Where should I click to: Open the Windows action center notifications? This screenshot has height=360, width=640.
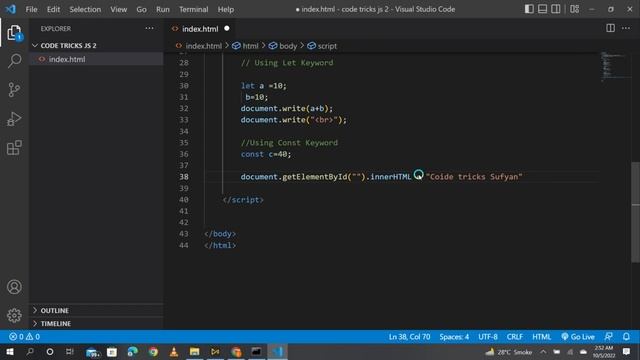pos(627,351)
